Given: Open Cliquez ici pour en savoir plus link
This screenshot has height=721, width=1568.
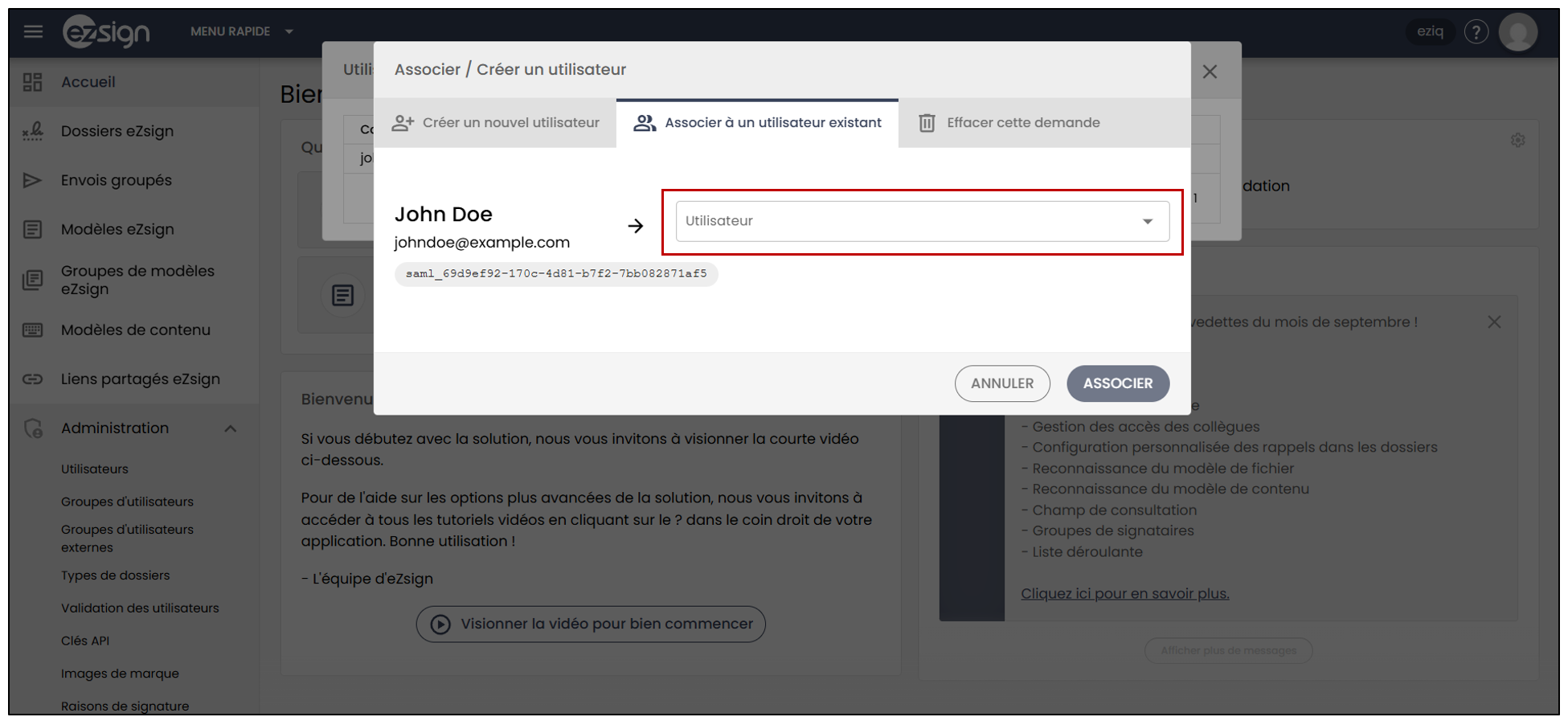Looking at the screenshot, I should [1124, 593].
